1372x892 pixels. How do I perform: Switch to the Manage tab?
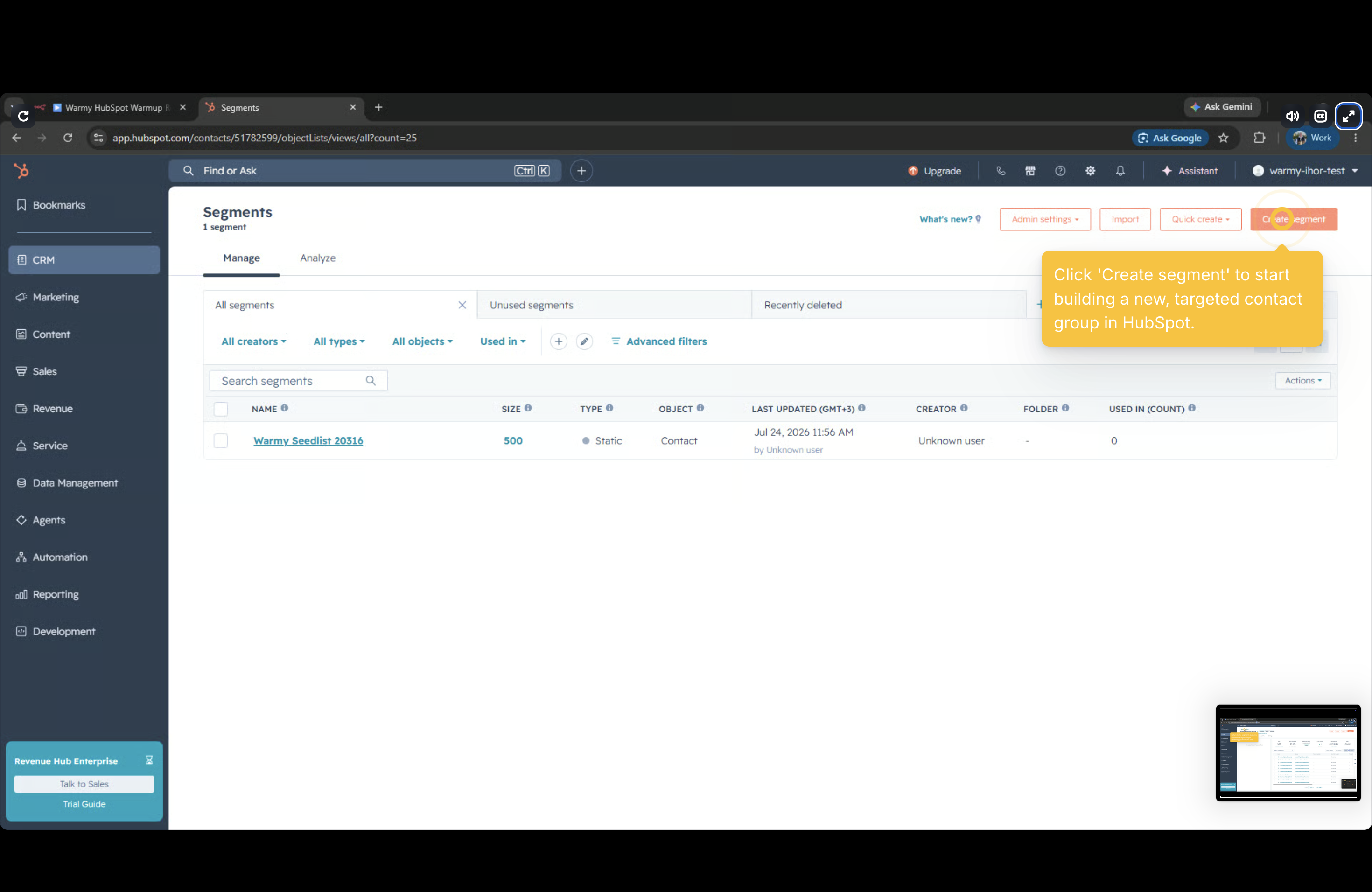coord(242,258)
